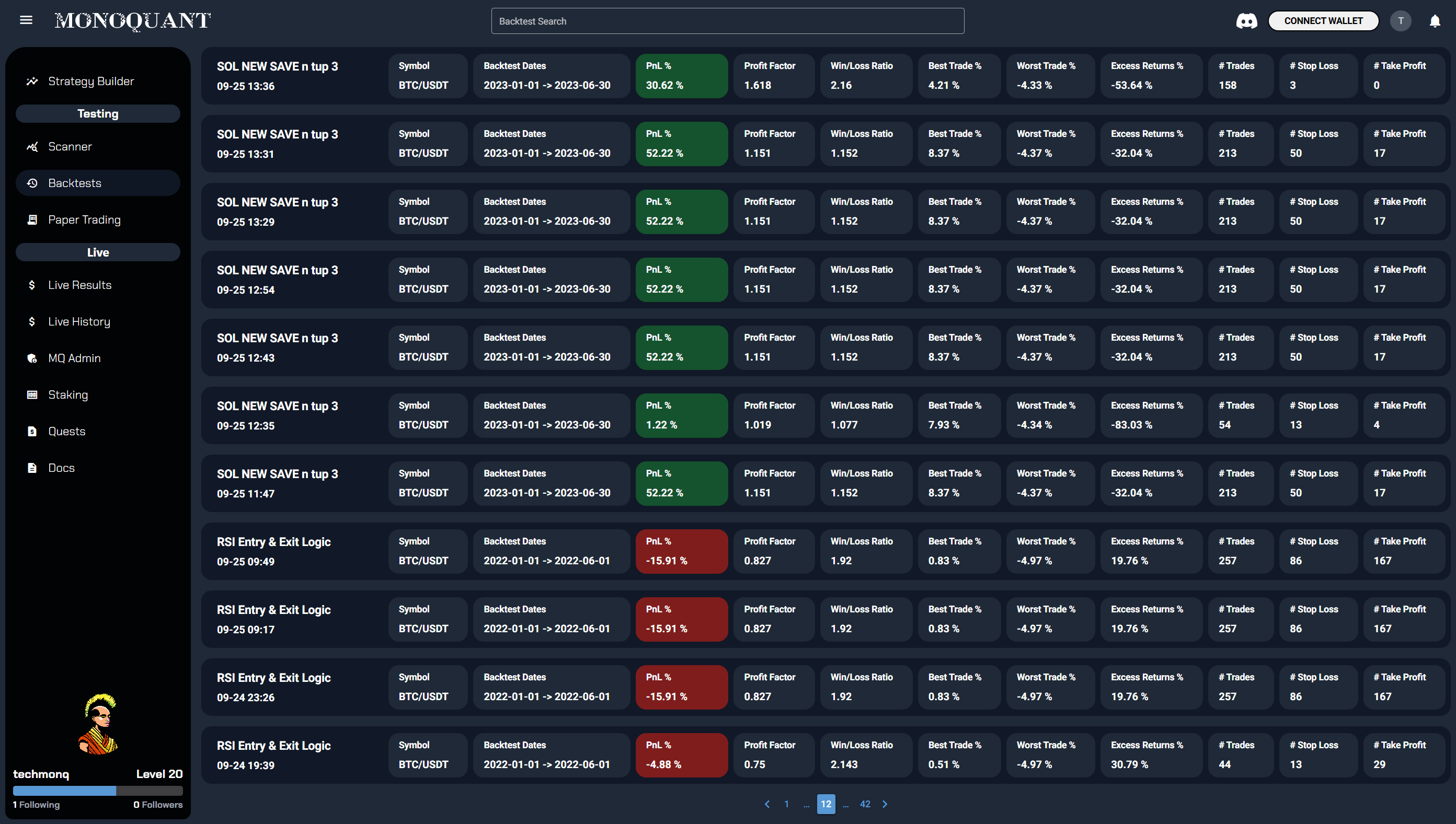Open SOL NEW SAVE backtest 09-25 11:47
Image resolution: width=1456 pixels, height=824 pixels.
(826, 483)
